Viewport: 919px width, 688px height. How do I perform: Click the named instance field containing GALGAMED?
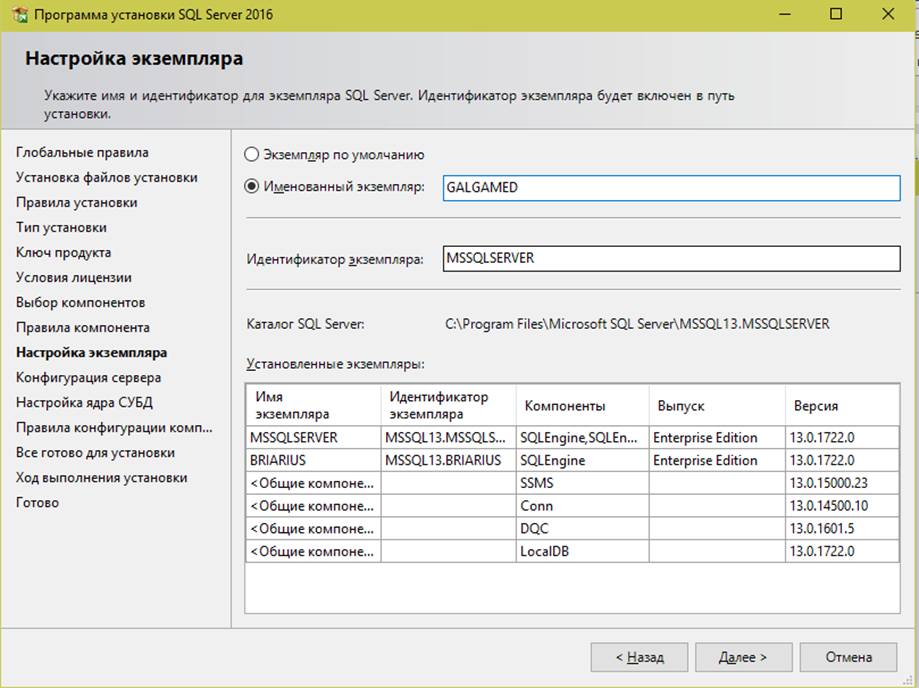click(x=671, y=188)
